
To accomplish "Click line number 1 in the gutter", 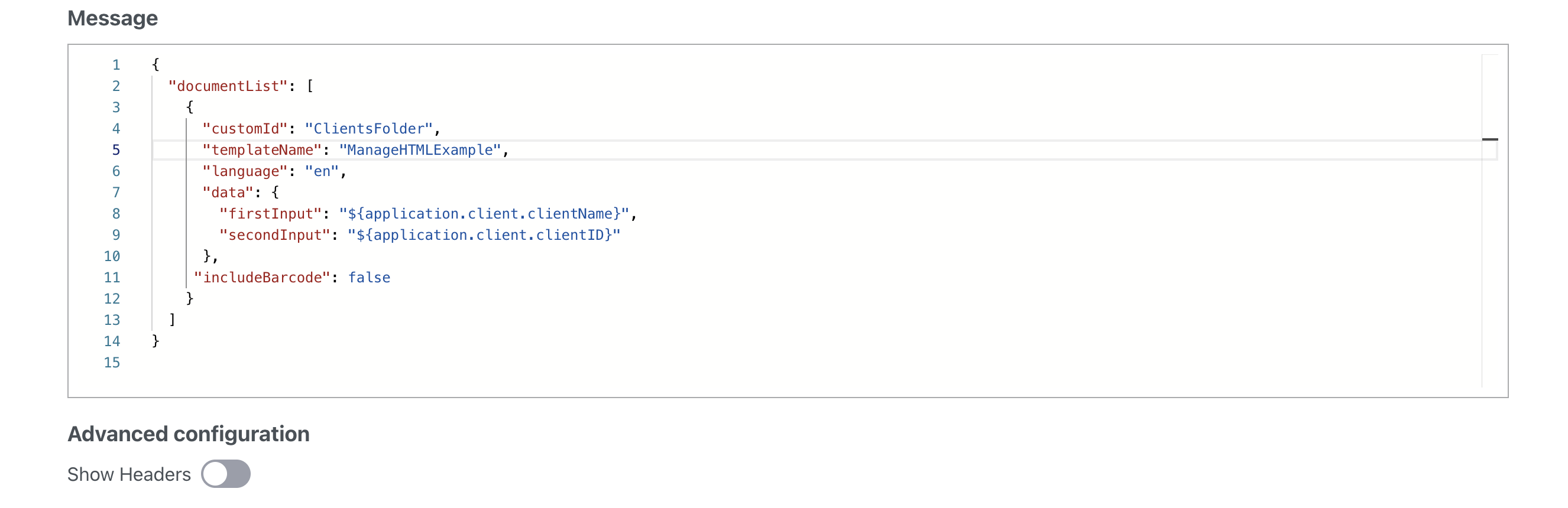I will coord(116,64).
